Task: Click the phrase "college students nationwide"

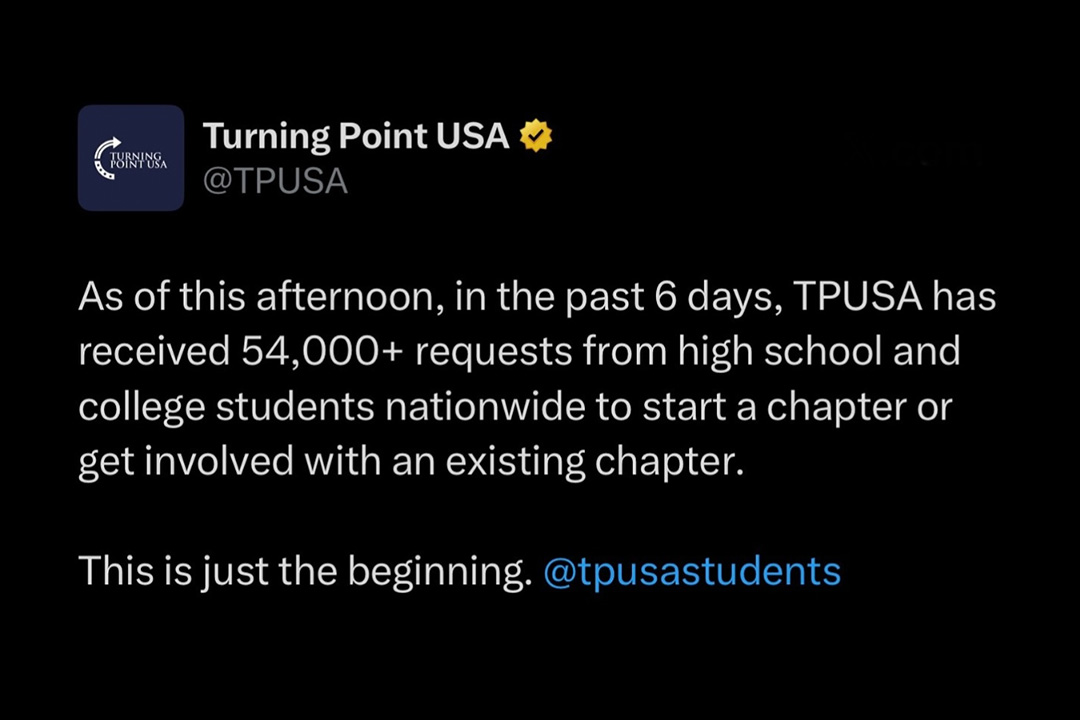Action: pos(353,408)
